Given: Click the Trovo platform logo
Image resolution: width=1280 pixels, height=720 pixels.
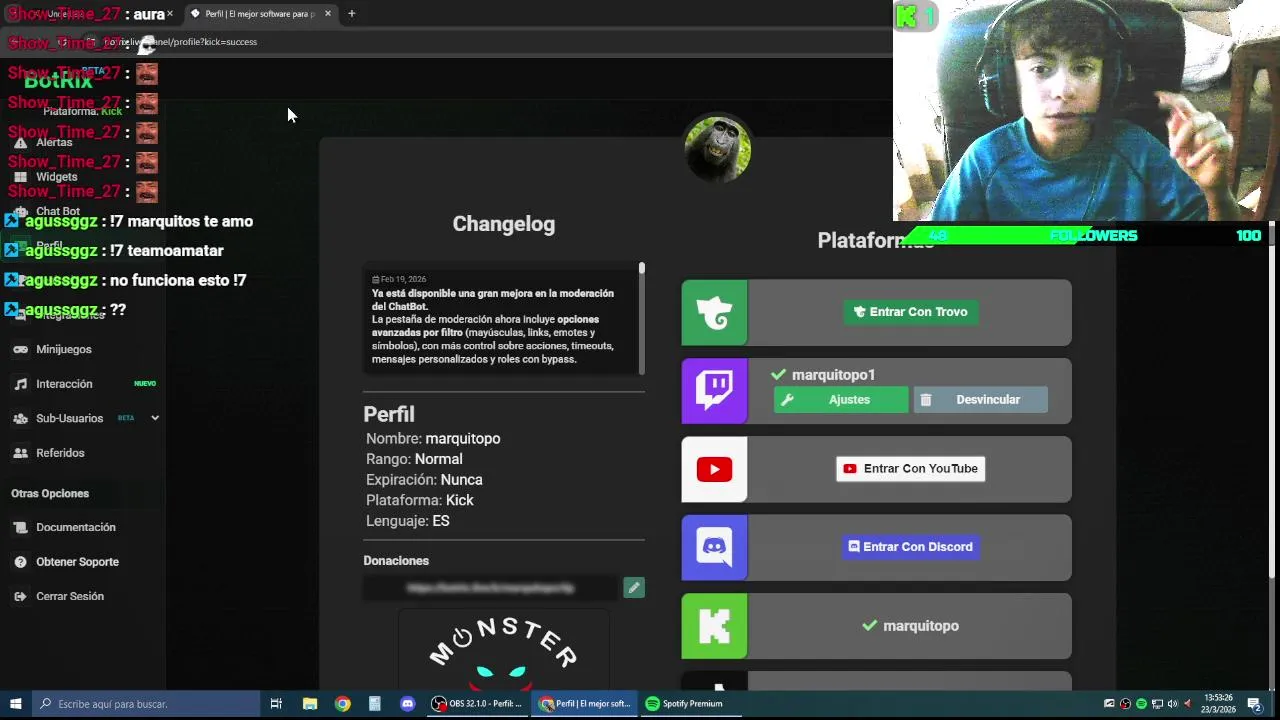Looking at the screenshot, I should click(714, 313).
